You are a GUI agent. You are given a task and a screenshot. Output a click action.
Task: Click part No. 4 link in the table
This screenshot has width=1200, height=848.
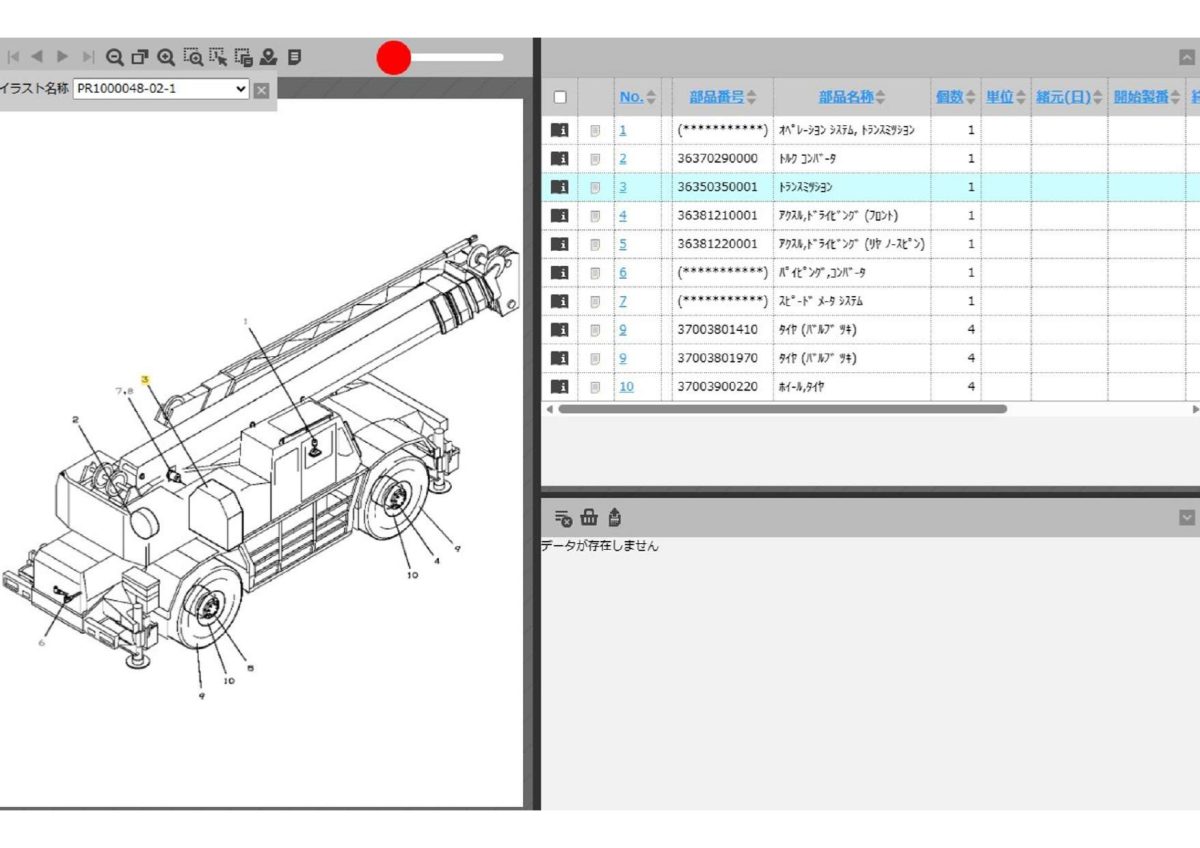click(x=623, y=215)
